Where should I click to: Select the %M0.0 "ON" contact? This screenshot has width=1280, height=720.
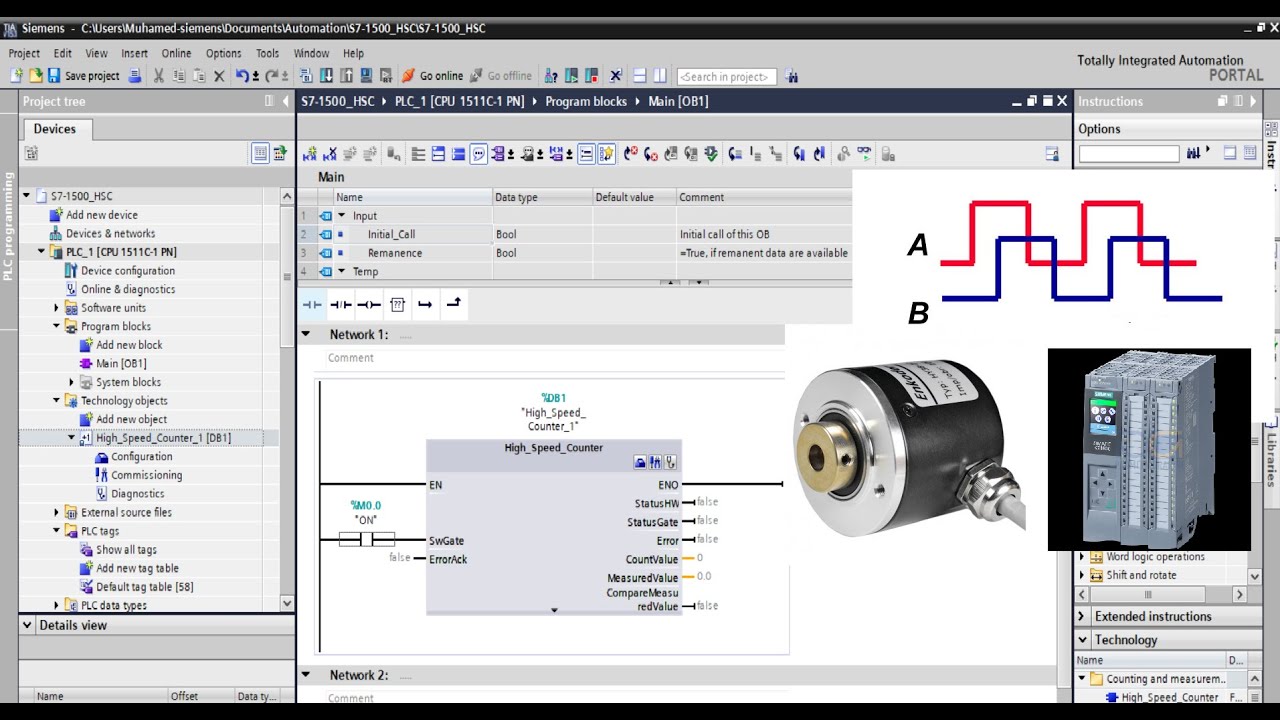tap(366, 540)
